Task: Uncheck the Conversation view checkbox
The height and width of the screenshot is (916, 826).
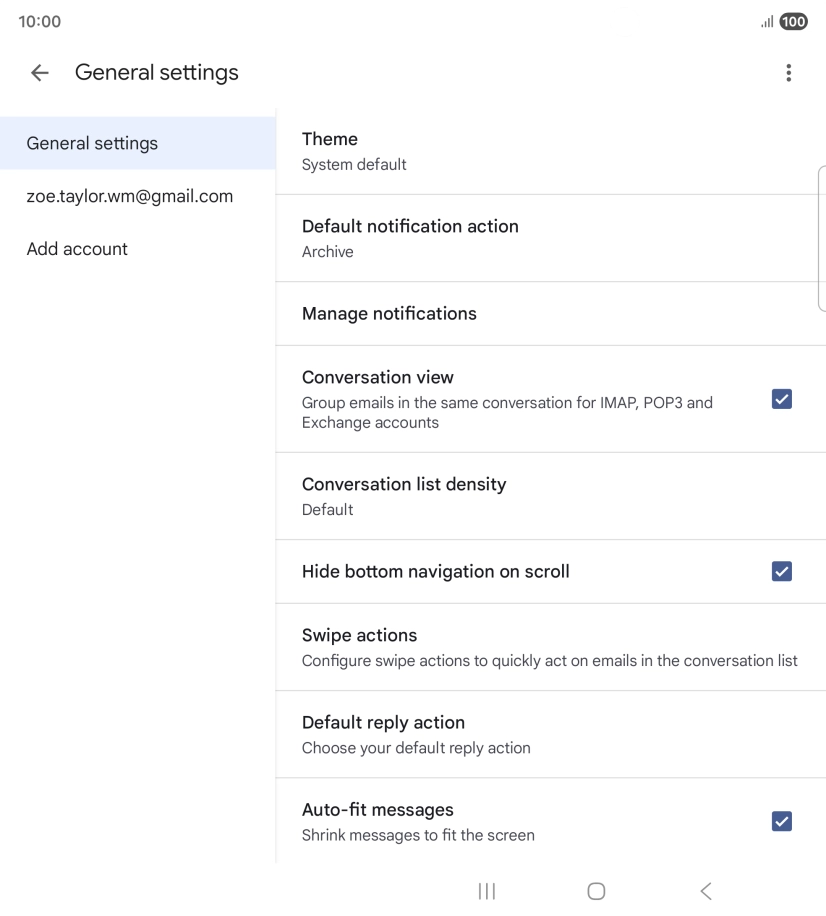Action: click(x=781, y=399)
